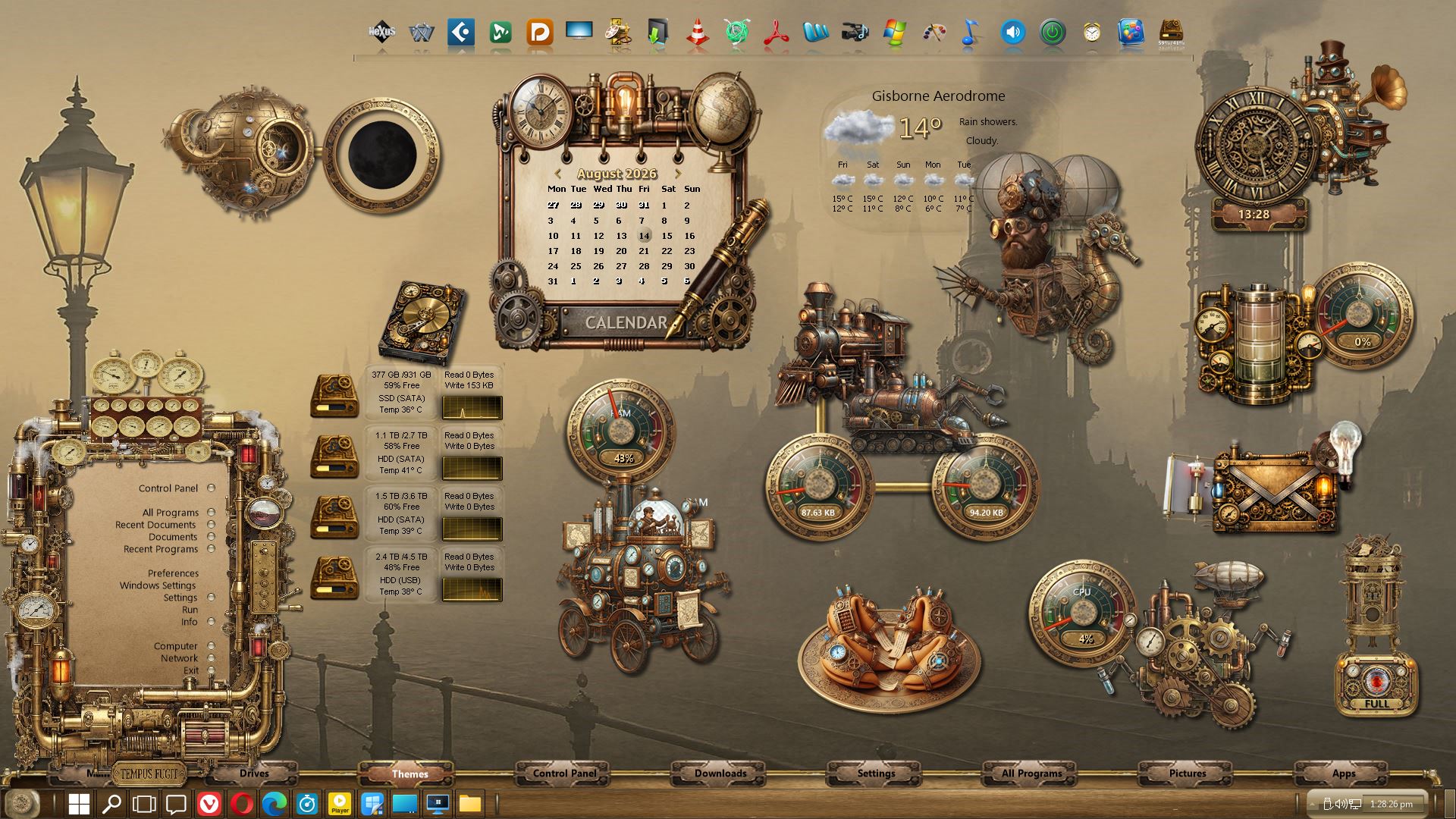Image resolution: width=1456 pixels, height=819 pixels.
Task: Open the Windows Start menu tile icon
Action: 79,803
